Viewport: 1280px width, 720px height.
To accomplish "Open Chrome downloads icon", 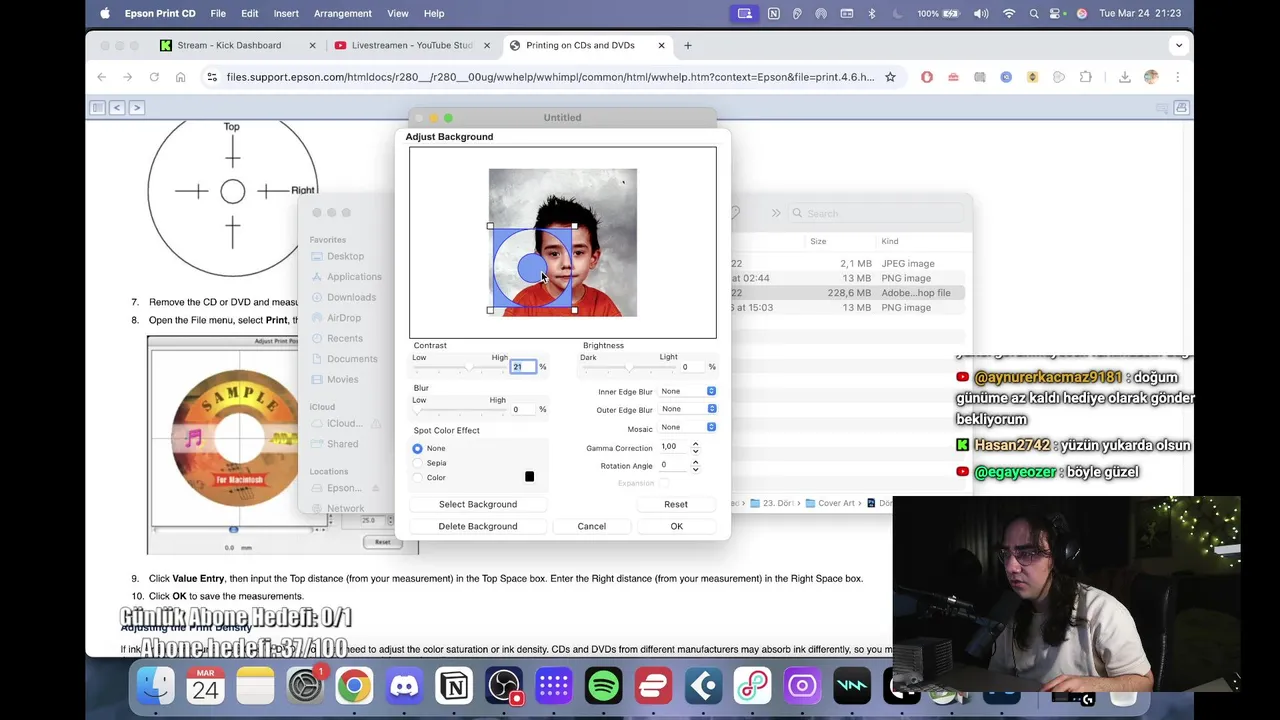I will (1125, 77).
